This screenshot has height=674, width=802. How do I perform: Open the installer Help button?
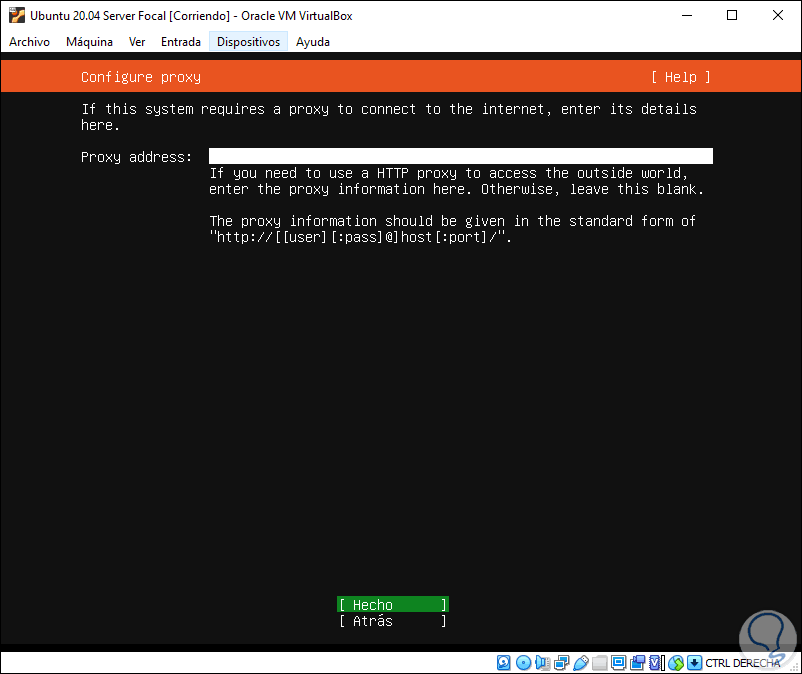tap(681, 77)
